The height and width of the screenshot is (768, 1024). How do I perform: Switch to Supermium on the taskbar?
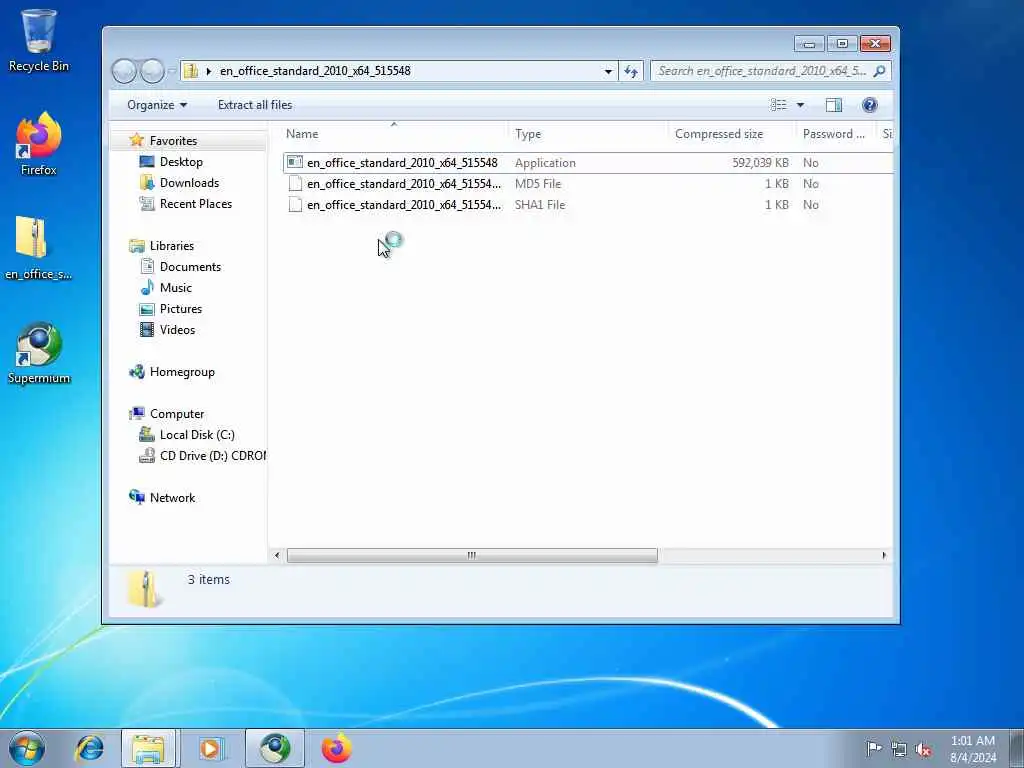point(275,748)
